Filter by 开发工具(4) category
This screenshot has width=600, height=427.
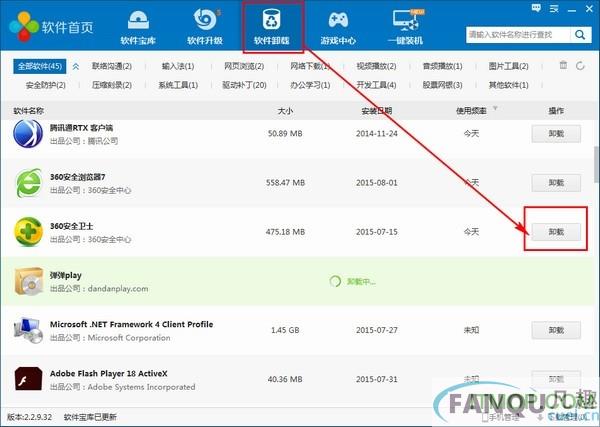pos(376,85)
